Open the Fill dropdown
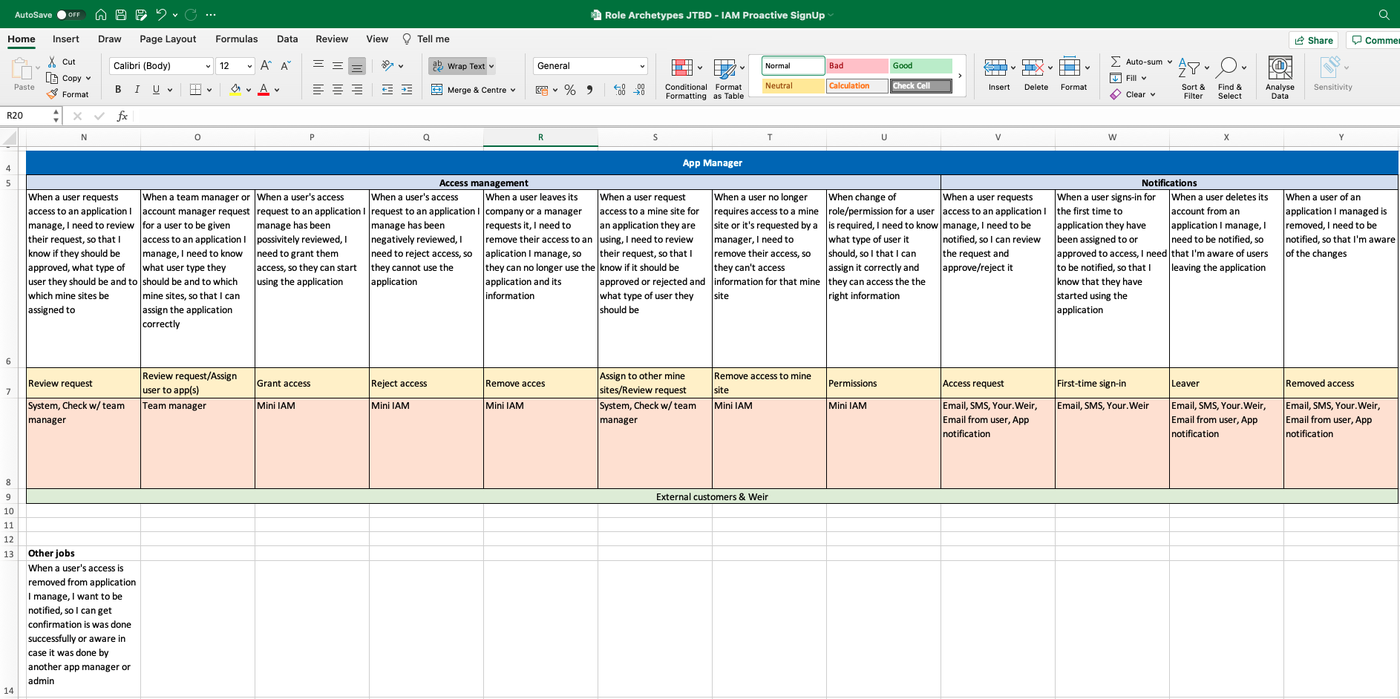Viewport: 1400px width, 699px height. tap(1128, 78)
